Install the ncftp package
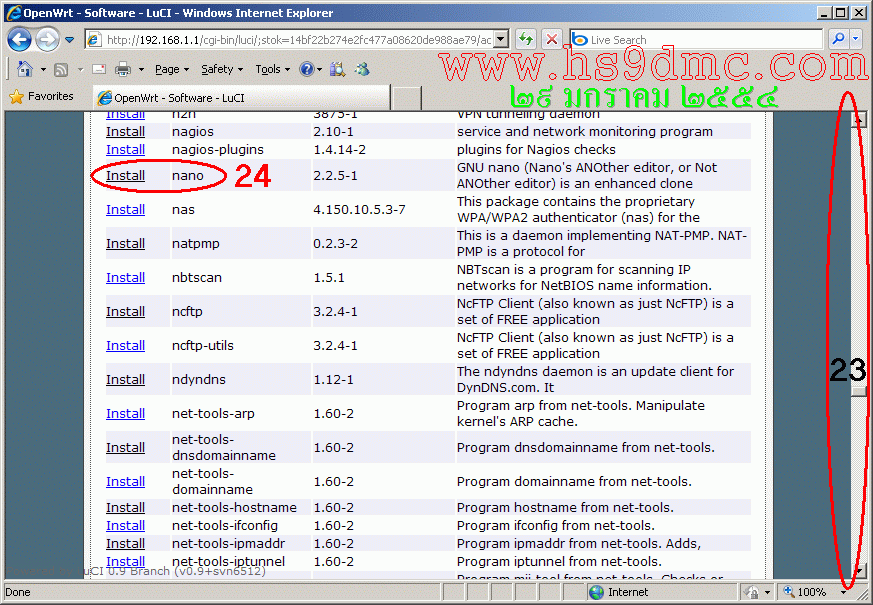Viewport: 873px width, 605px height. click(x=125, y=312)
